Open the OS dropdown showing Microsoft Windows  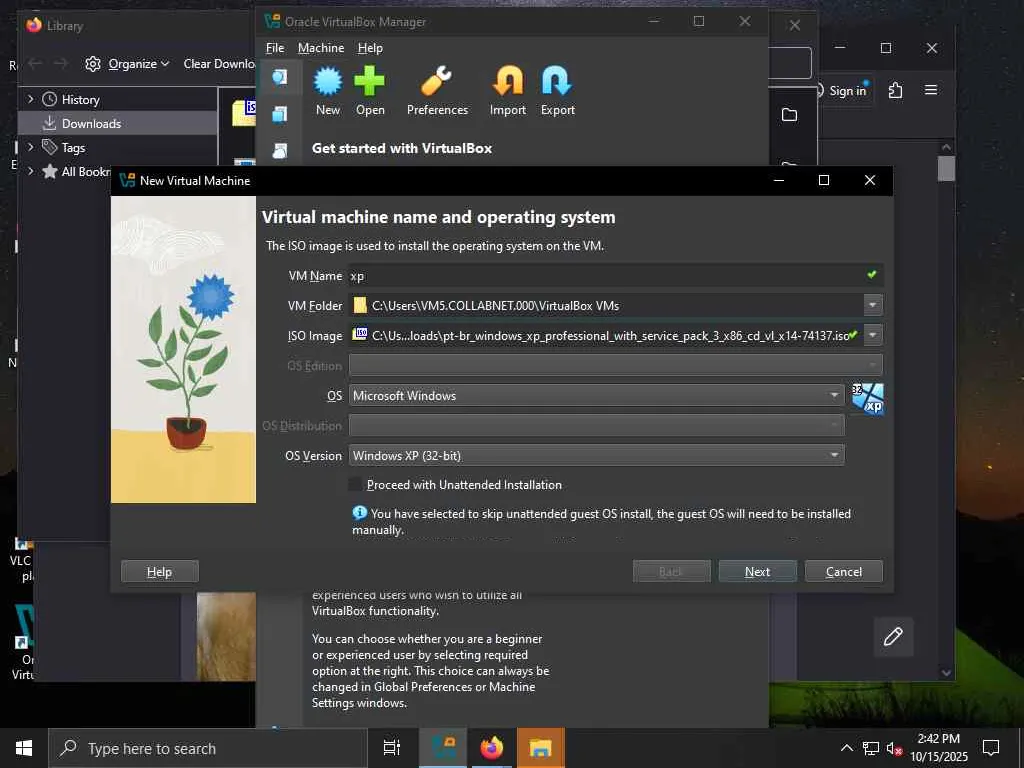coord(596,395)
